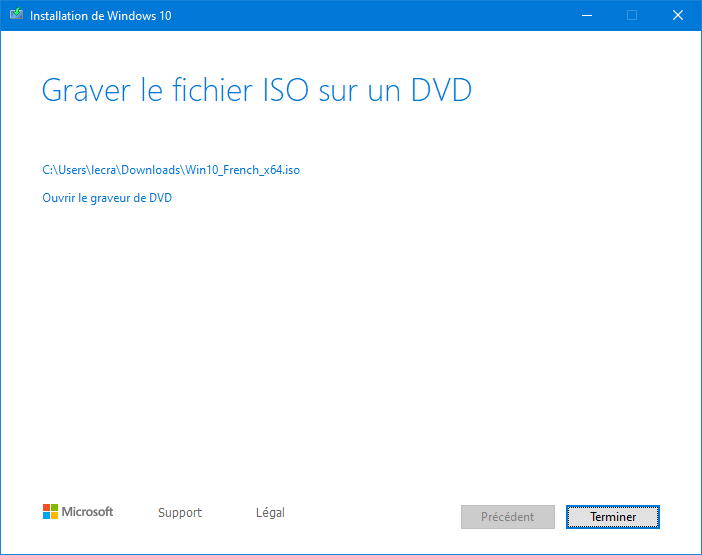Click the heading Graver le fichier ISO sur un DVD

(257, 90)
